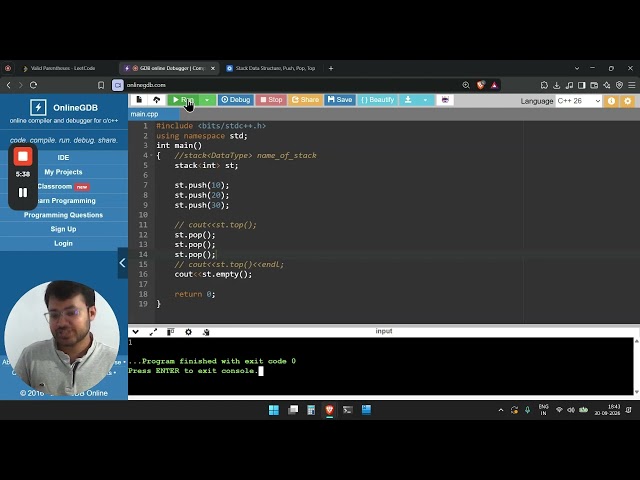Open the Run button dropdown arrow

pyautogui.click(x=207, y=100)
